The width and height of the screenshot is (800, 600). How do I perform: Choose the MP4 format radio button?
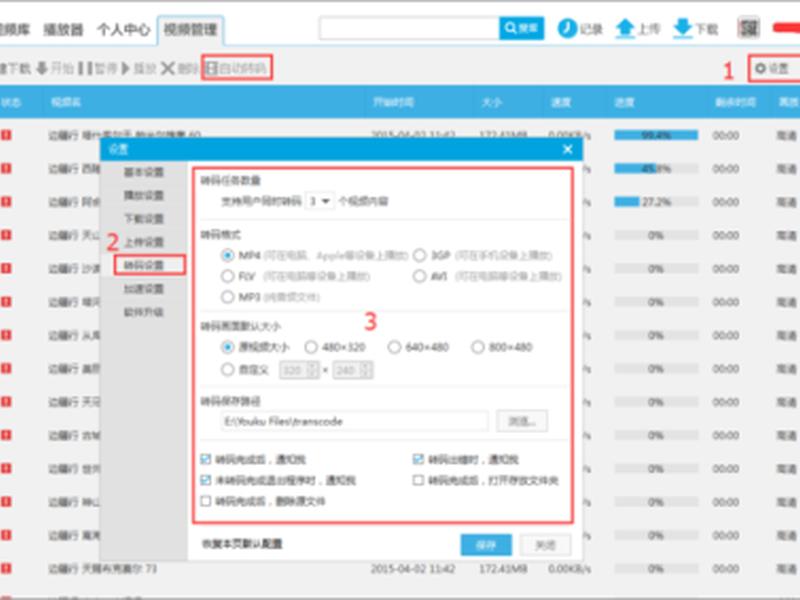(x=228, y=255)
